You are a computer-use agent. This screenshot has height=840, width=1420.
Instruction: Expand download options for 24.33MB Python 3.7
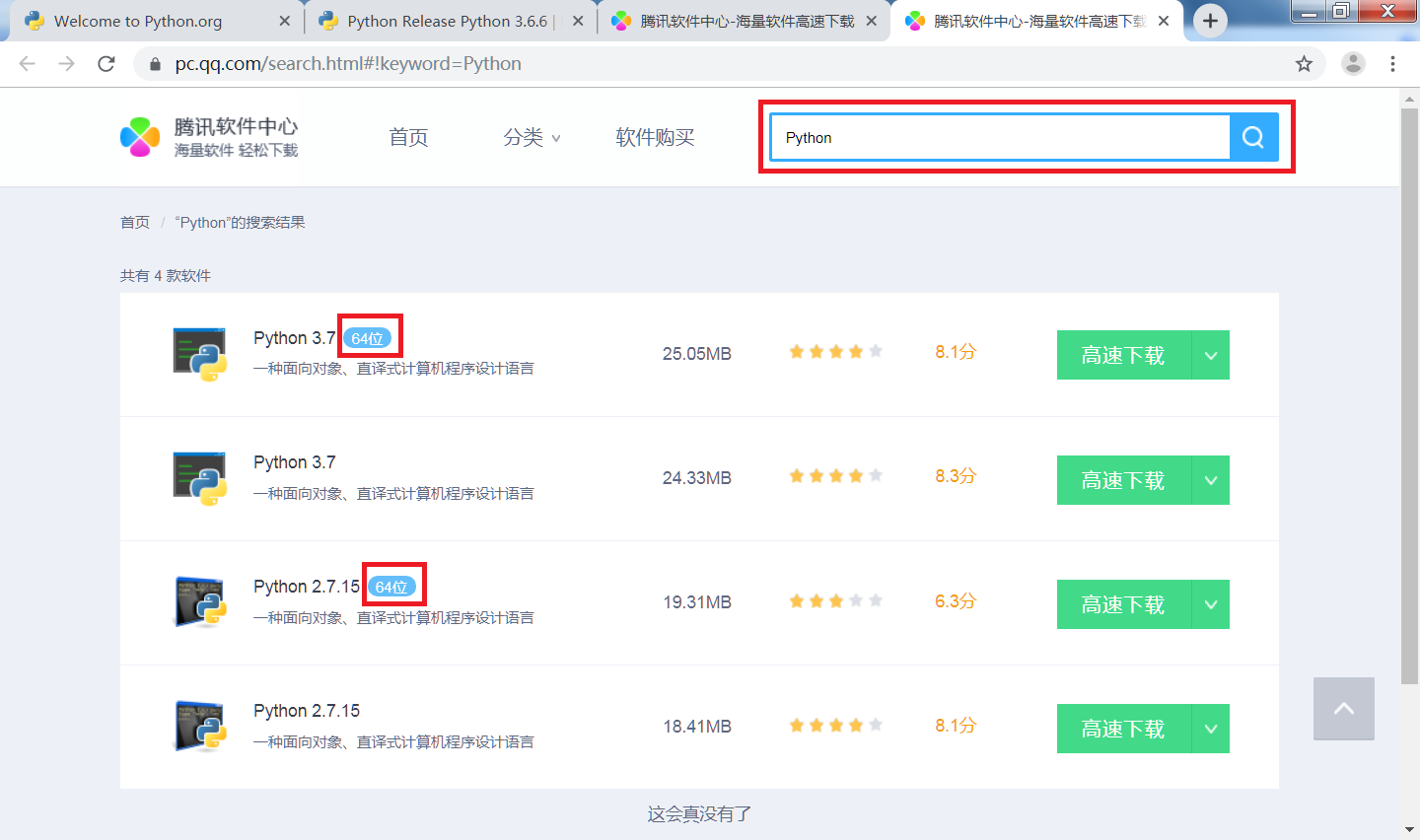tap(1211, 480)
